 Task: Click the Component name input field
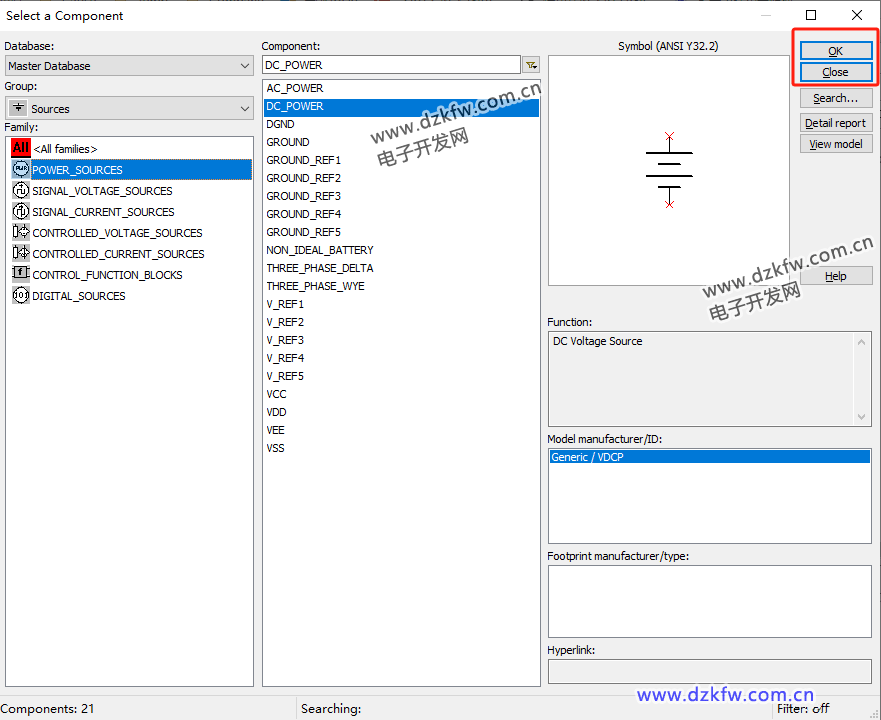(390, 65)
